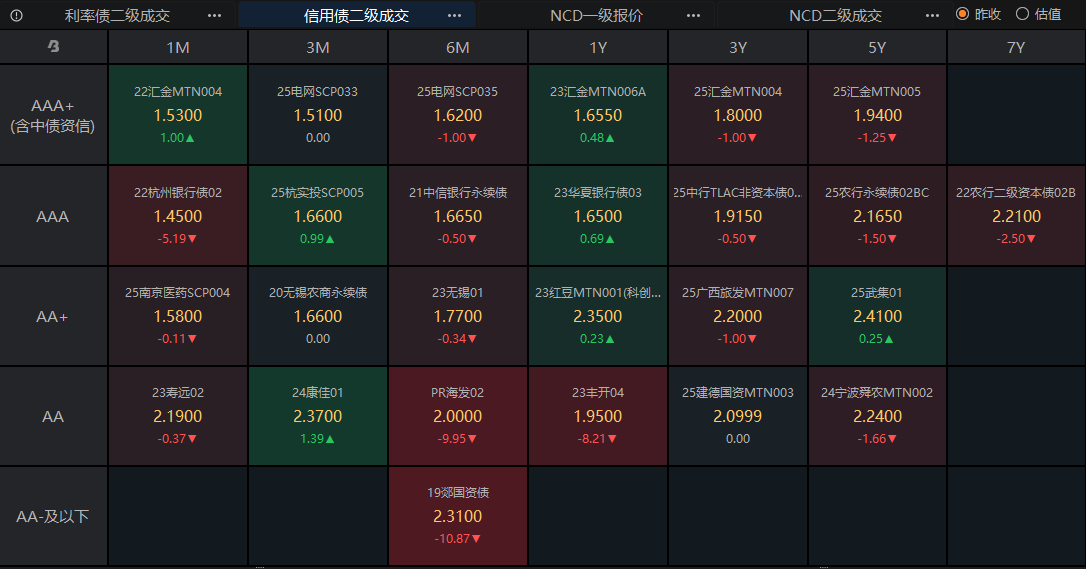Switch to NCD二级成交 tab
This screenshot has height=569, width=1086.
coord(835,15)
